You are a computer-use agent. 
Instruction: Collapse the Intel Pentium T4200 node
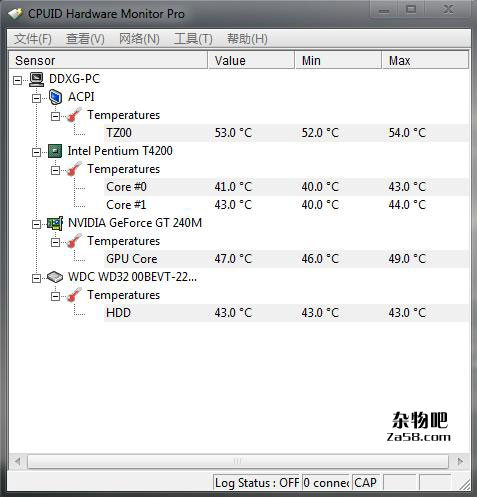tap(36, 152)
